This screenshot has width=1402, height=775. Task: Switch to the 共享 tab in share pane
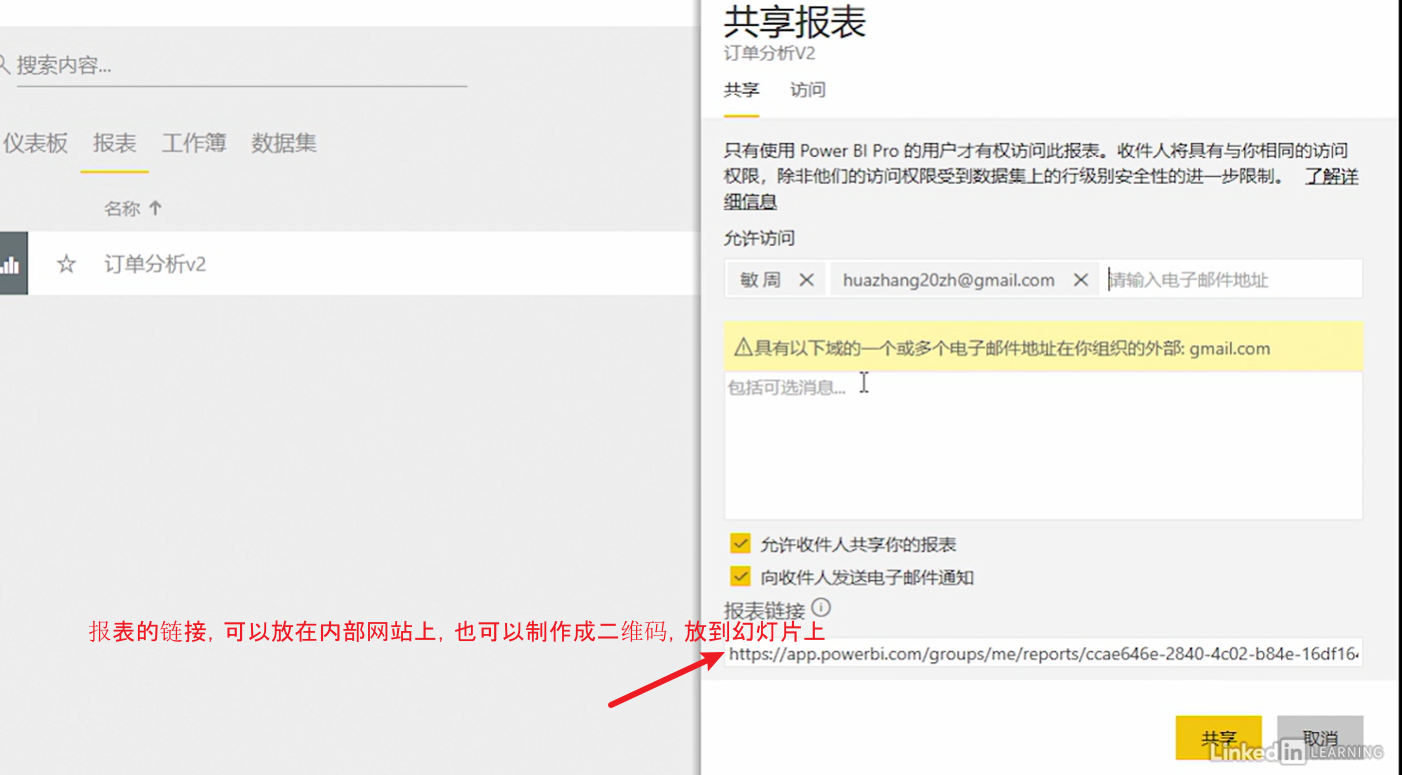coord(741,90)
